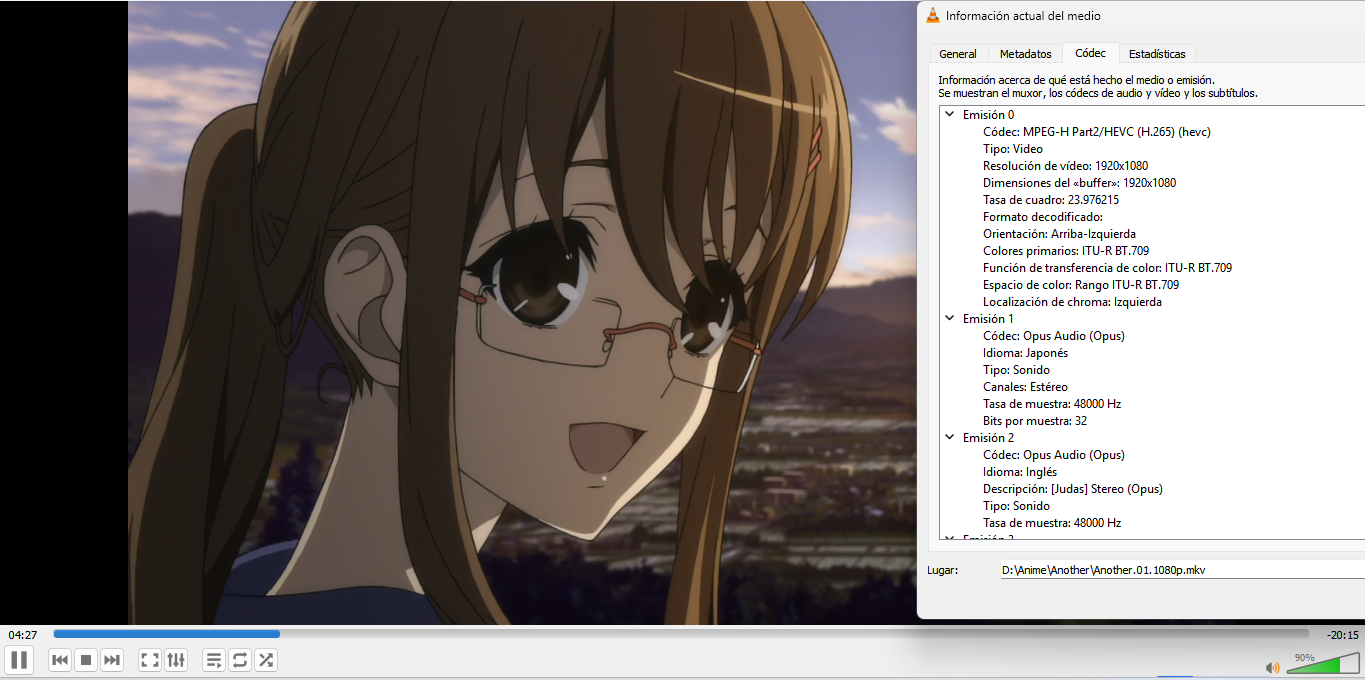The image size is (1365, 680).
Task: Switch to the Metadatos tab
Action: (x=1026, y=54)
